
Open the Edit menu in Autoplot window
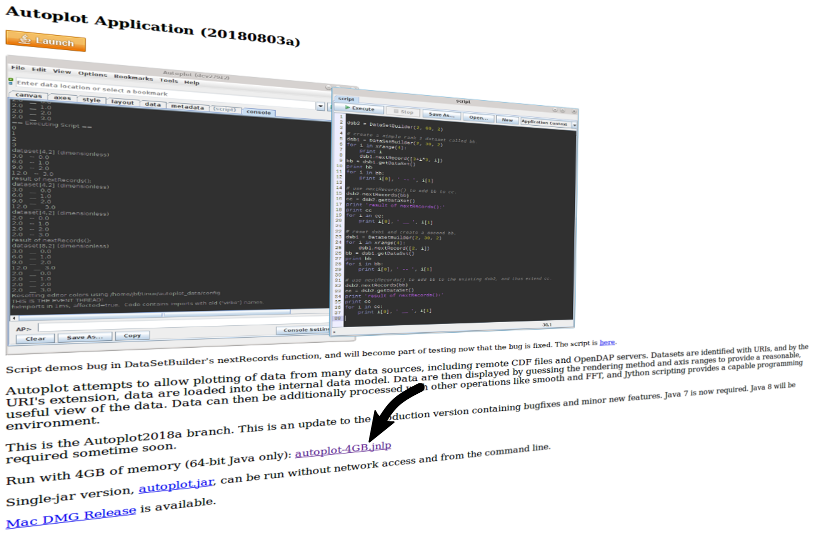click(x=39, y=70)
